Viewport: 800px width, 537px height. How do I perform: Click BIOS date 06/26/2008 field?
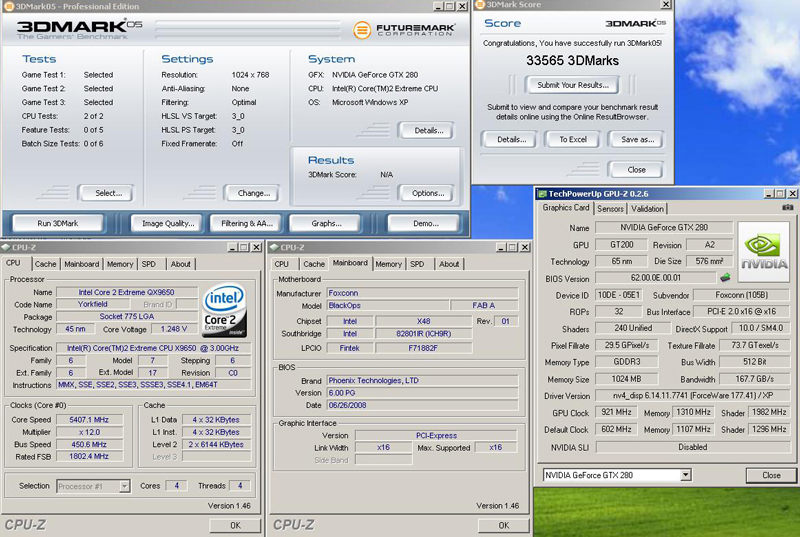422,405
